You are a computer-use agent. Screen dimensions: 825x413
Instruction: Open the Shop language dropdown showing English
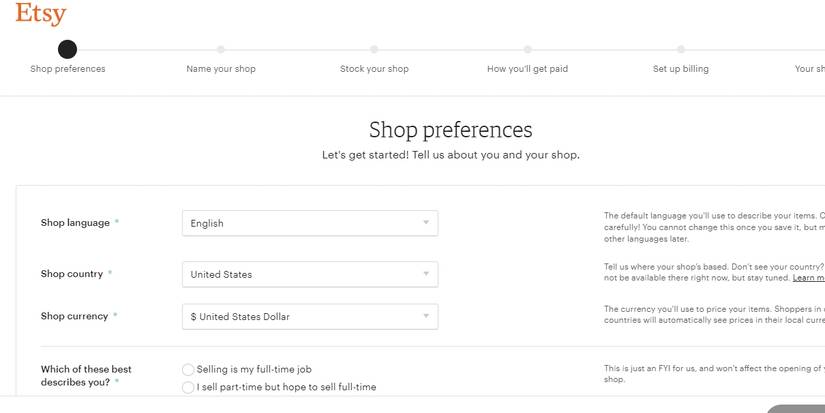(310, 223)
